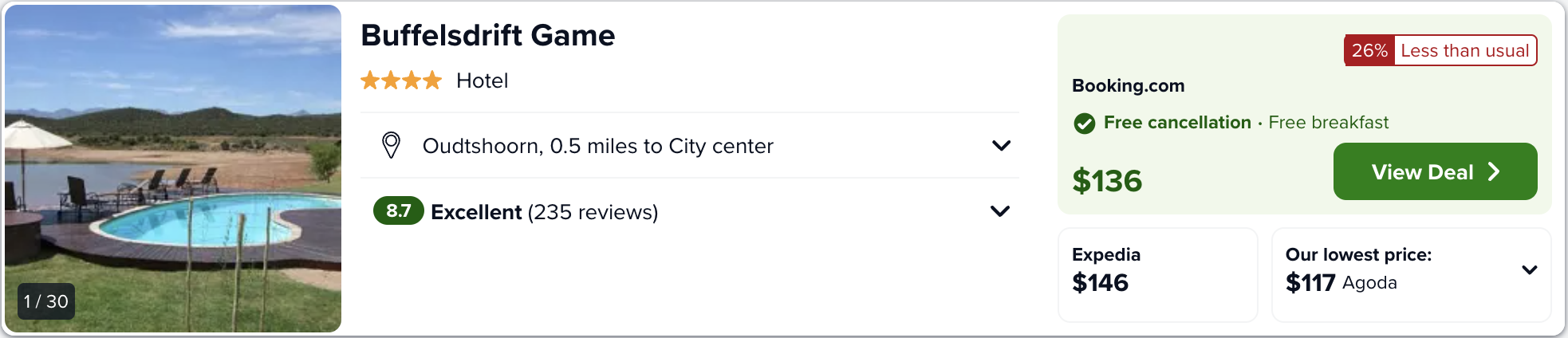Click the "Excellent (235 reviews)" text
1568x338 pixels.
click(x=544, y=212)
